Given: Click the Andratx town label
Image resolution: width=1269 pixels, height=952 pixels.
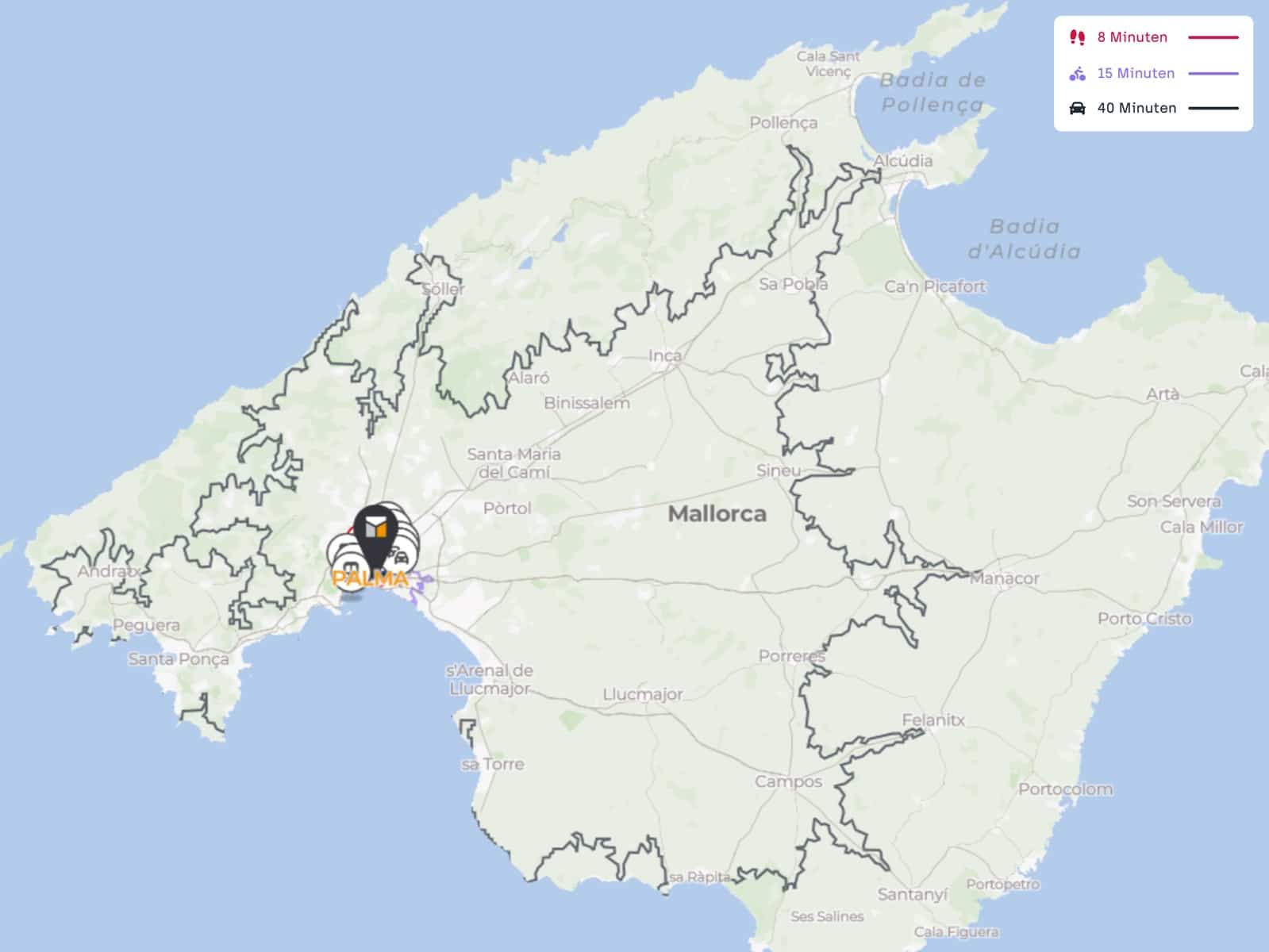Looking at the screenshot, I should tap(109, 571).
